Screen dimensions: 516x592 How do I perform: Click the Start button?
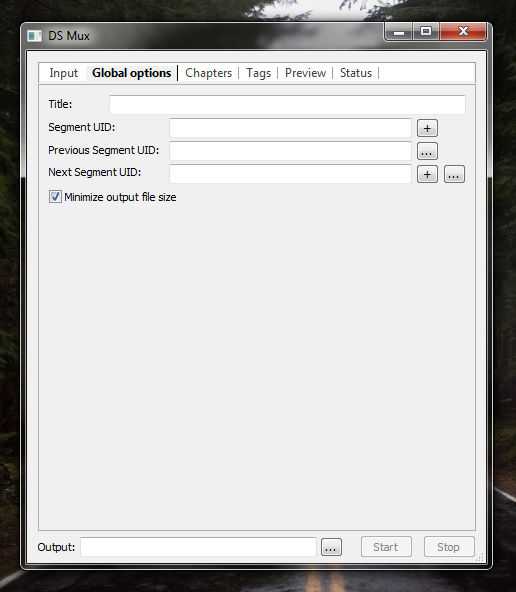(x=386, y=547)
